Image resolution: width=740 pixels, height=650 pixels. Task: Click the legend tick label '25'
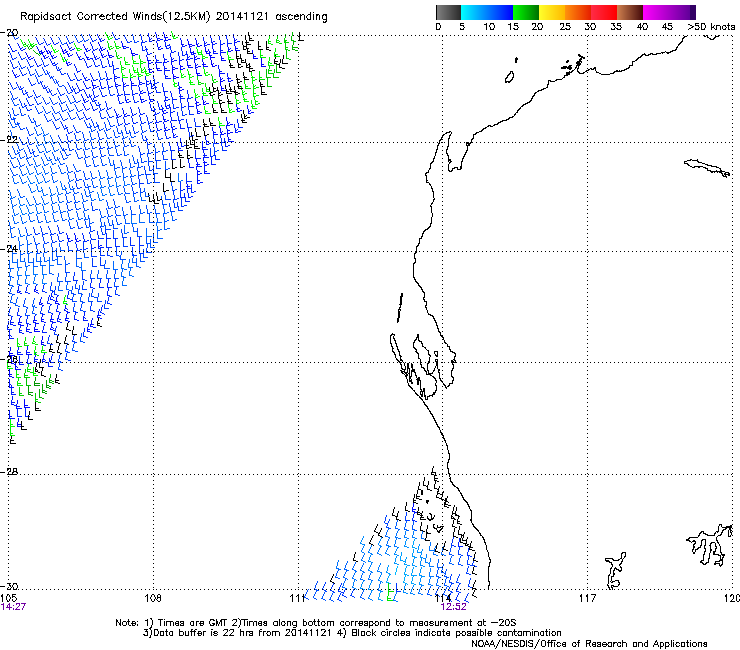click(x=565, y=27)
